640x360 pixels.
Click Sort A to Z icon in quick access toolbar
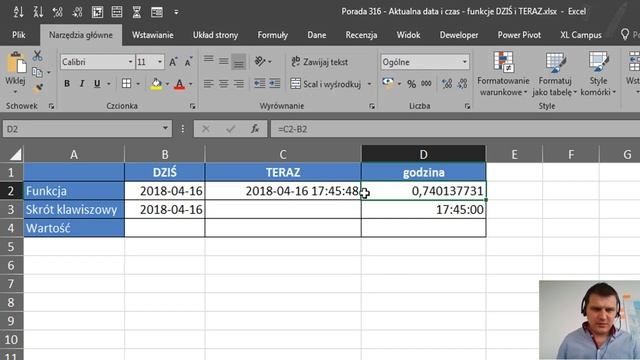pyautogui.click(x=18, y=12)
